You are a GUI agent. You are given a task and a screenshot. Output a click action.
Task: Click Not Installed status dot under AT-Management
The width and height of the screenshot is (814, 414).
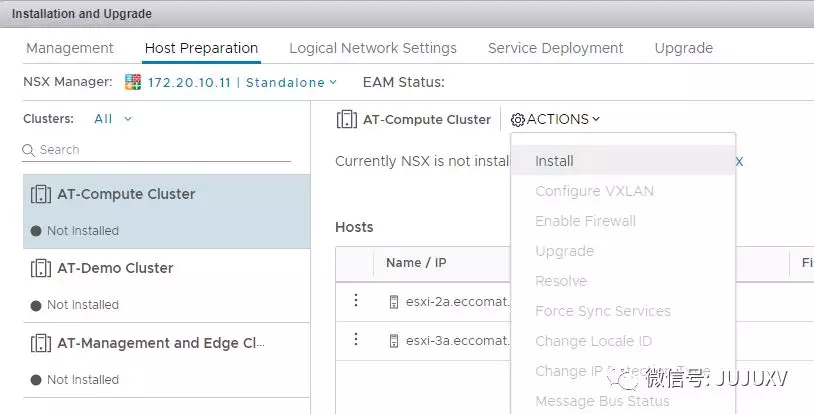(36, 380)
